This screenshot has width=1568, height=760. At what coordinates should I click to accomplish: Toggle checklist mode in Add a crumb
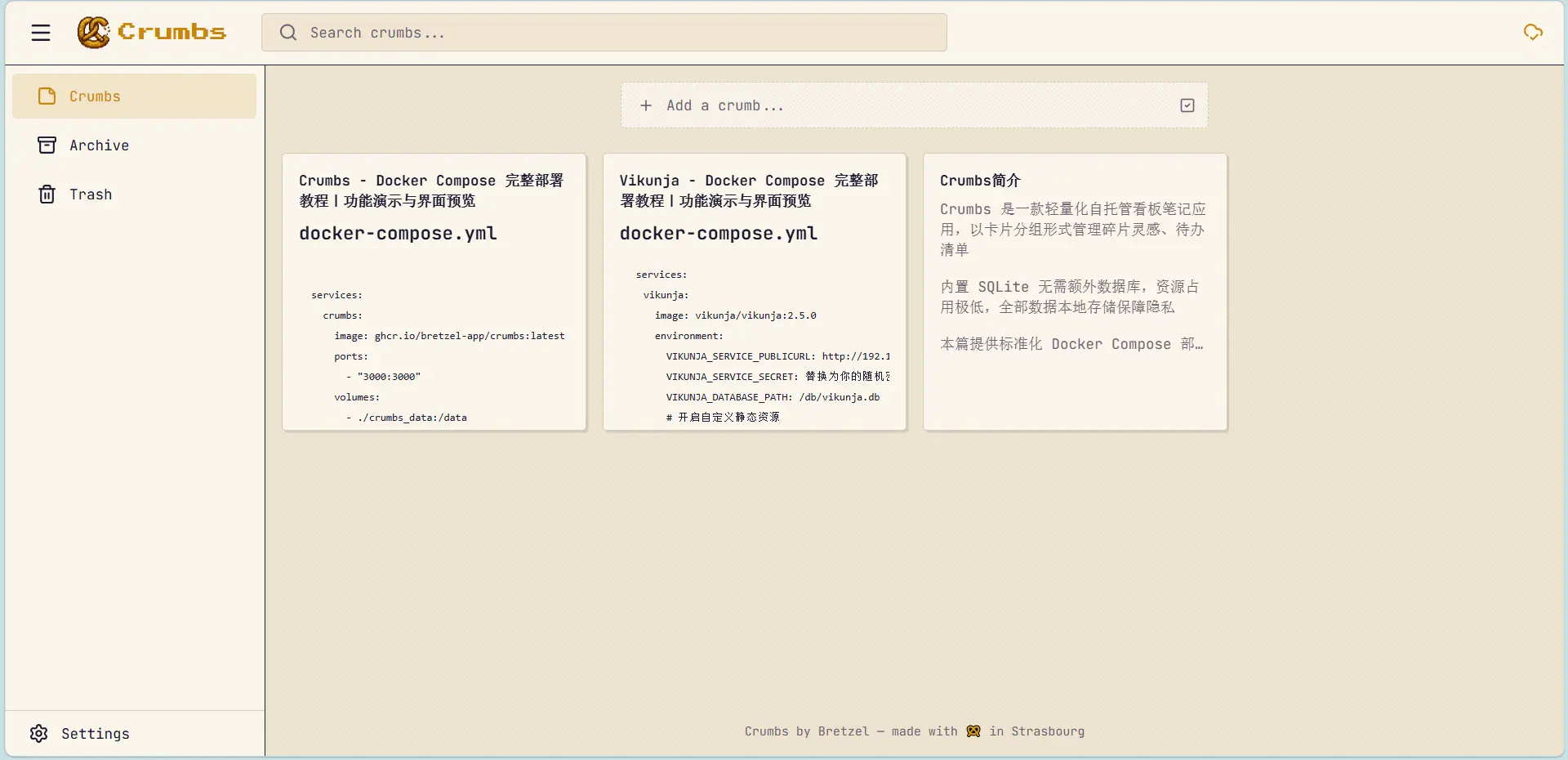1187,105
